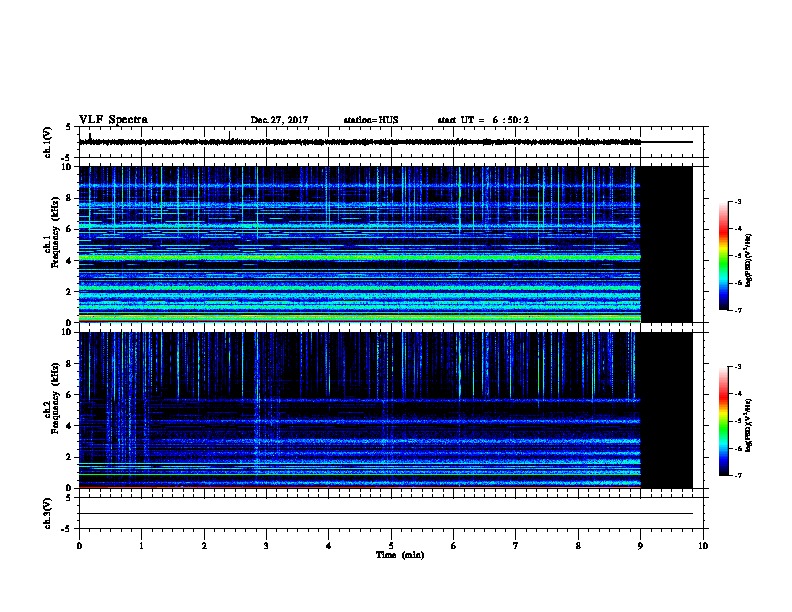Click the "-5" tick on the ch.3(V) axis

tap(67, 529)
